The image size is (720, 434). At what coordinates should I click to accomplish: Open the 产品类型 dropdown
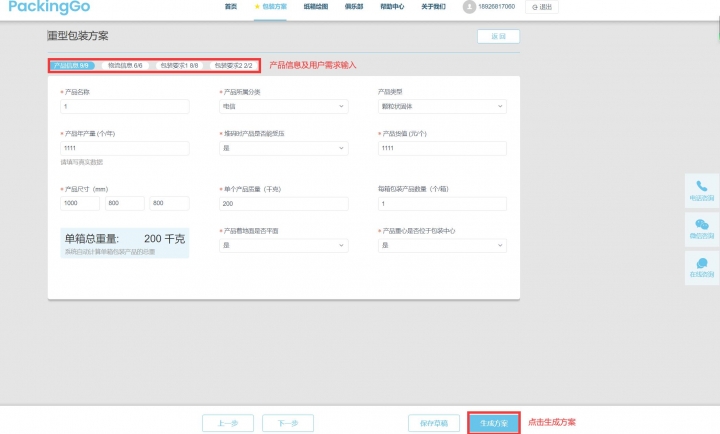point(442,106)
